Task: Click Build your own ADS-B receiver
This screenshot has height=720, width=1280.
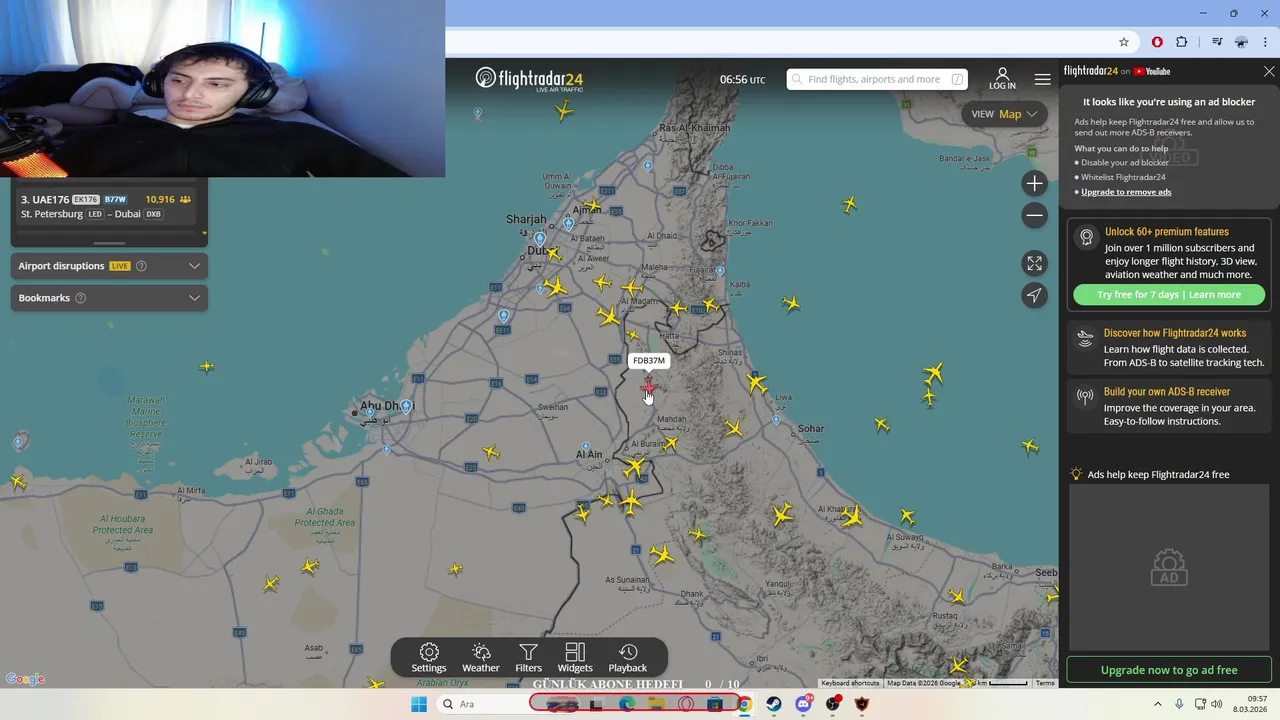Action: [x=1167, y=392]
